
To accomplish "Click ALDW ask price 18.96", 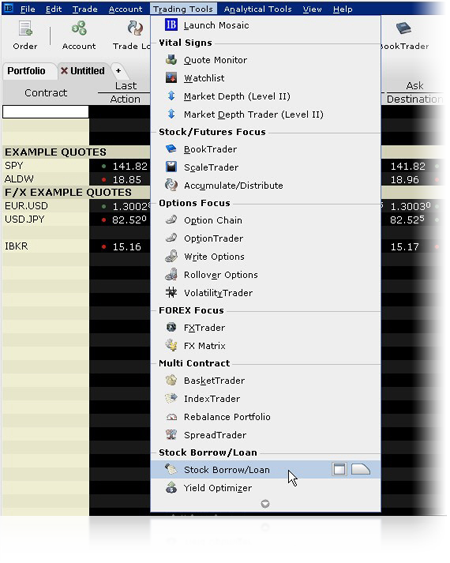I will 404,179.
